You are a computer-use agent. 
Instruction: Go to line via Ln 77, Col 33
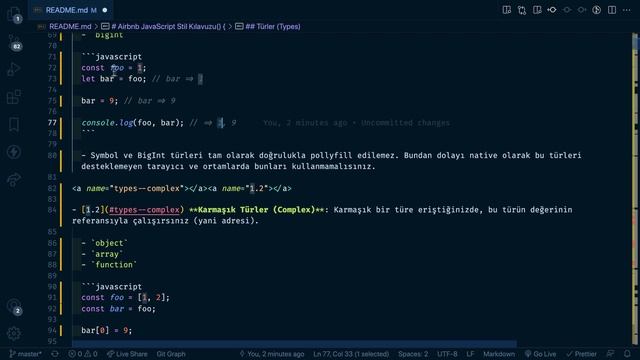coord(351,354)
